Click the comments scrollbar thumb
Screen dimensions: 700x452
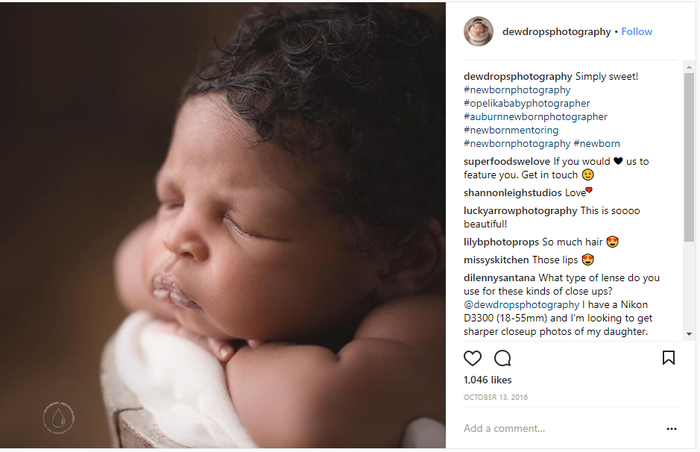(x=689, y=158)
